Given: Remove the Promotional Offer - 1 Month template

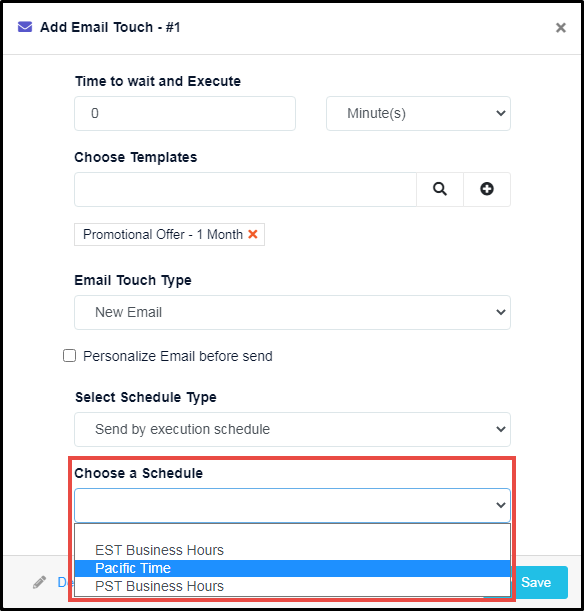Looking at the screenshot, I should [x=253, y=234].
